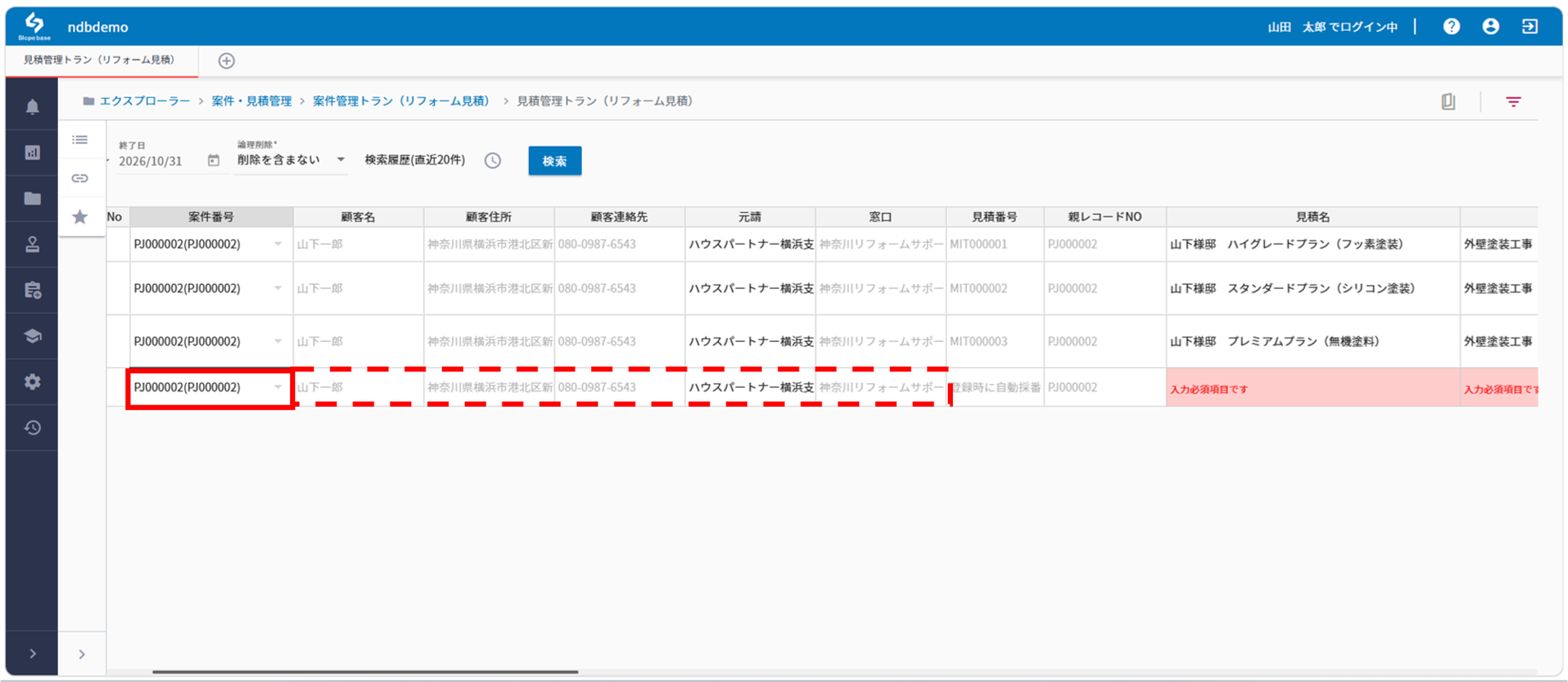
Task: Open the notifications bell in the sidebar
Action: [x=32, y=107]
